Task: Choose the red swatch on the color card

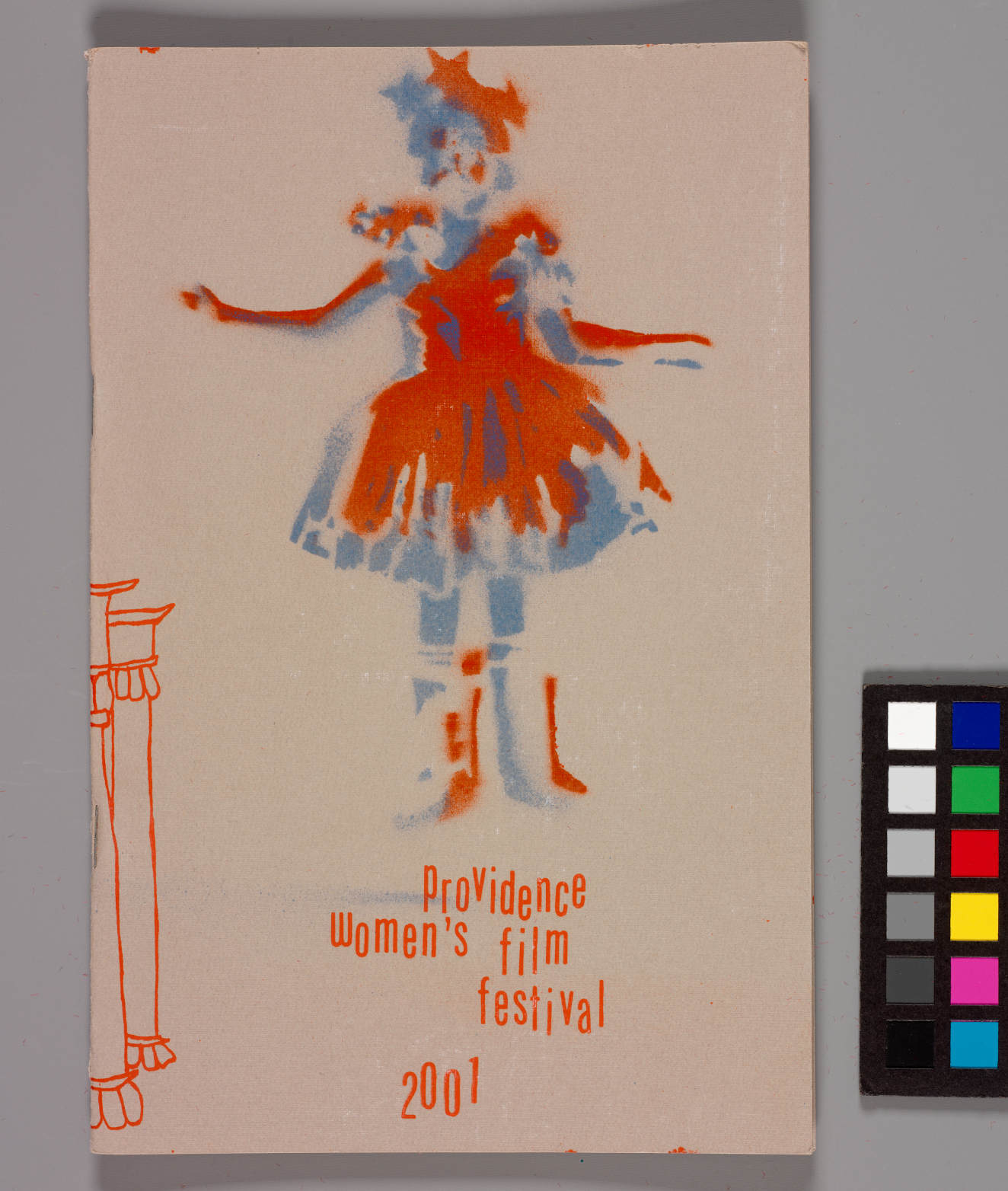Action: coord(975,853)
